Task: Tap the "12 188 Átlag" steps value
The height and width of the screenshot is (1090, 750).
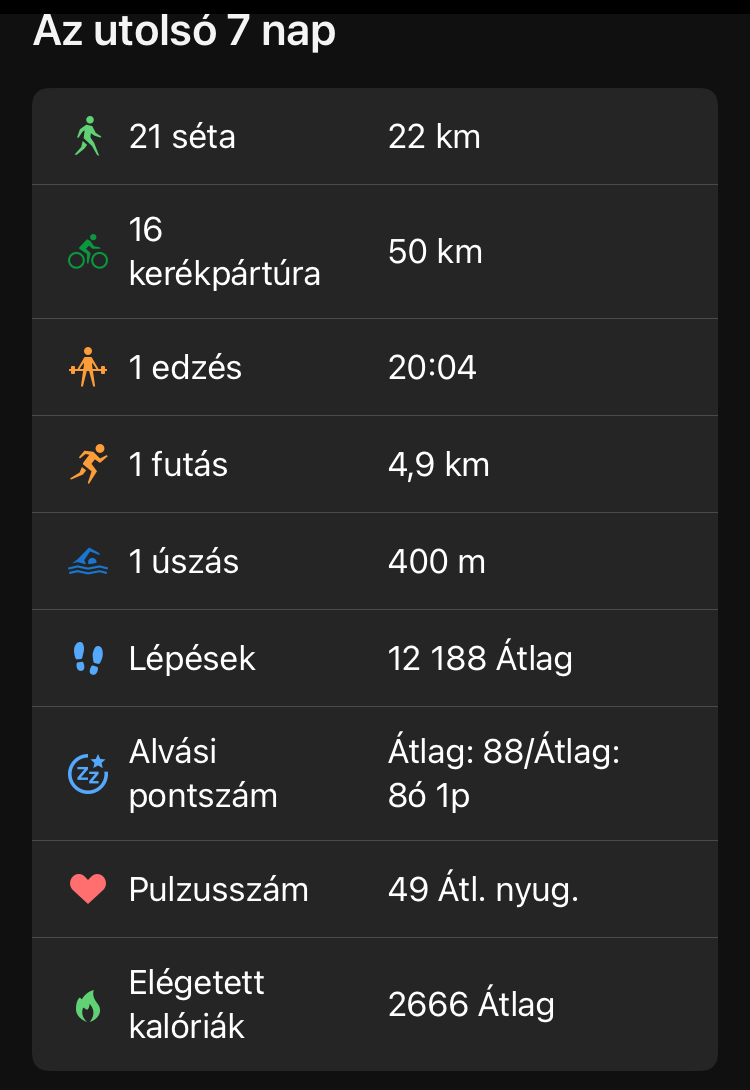Action: click(480, 659)
